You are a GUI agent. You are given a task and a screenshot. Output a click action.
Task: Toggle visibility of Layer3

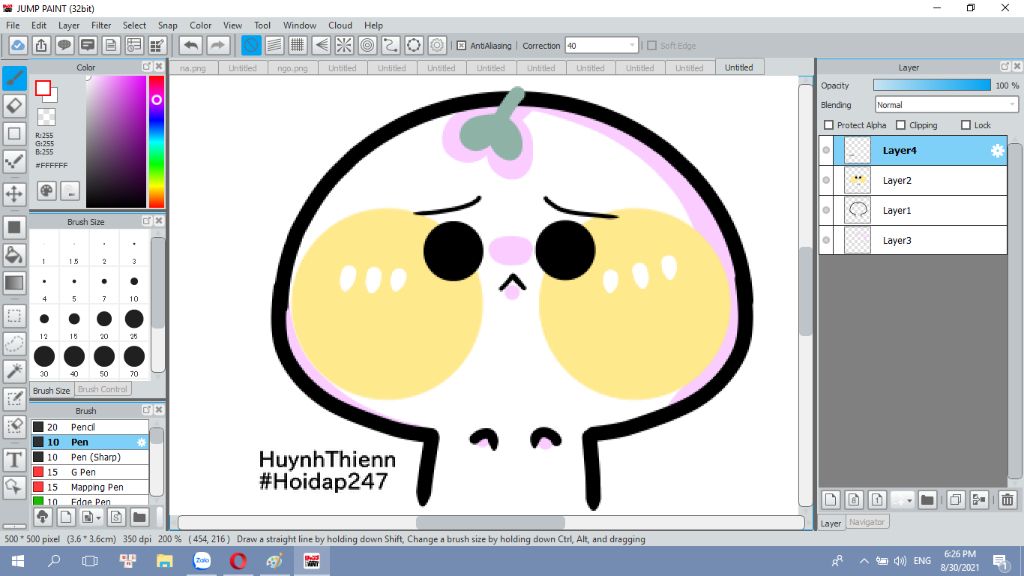tap(826, 240)
